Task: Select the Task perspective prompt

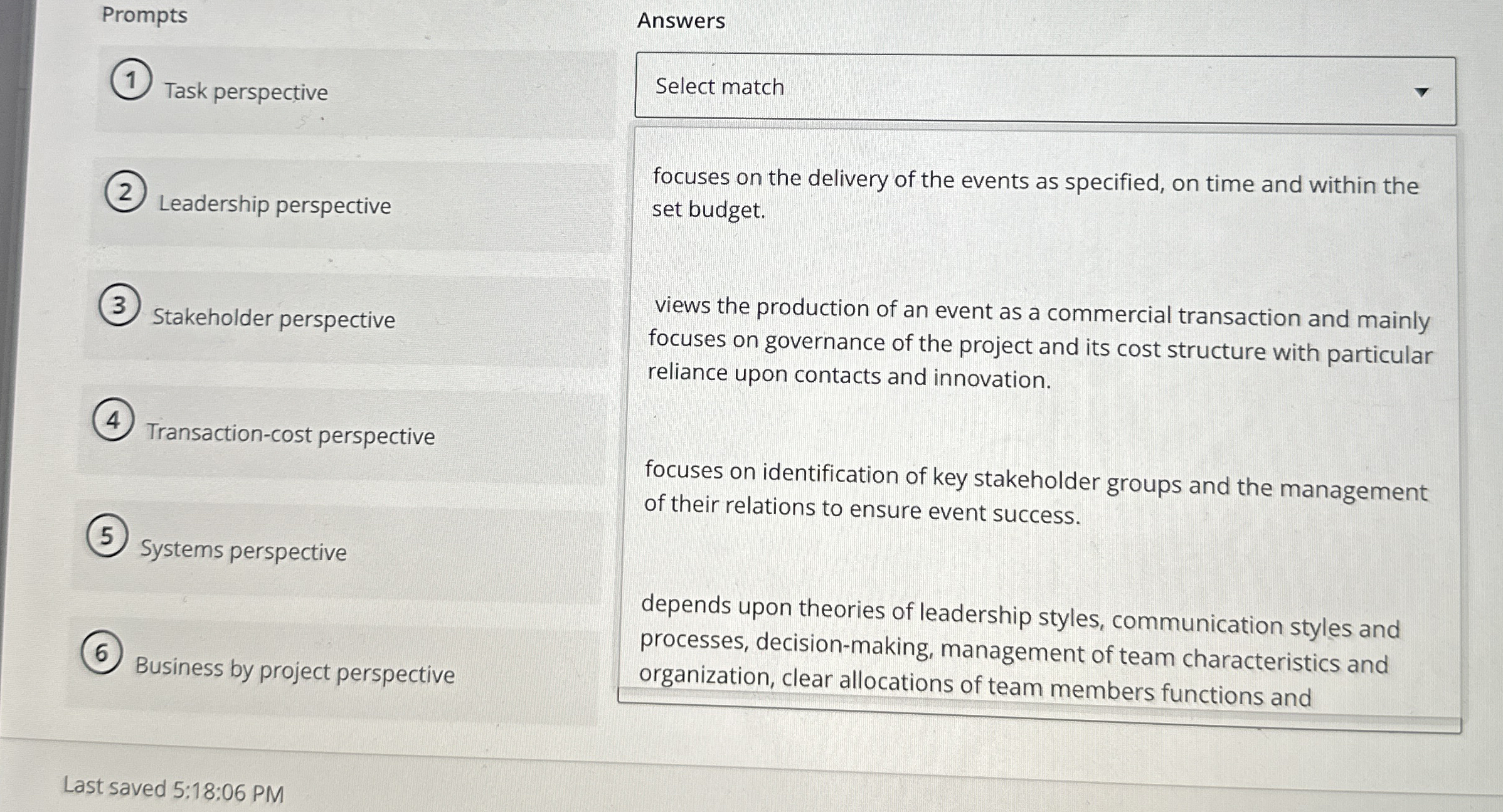Action: 245,92
